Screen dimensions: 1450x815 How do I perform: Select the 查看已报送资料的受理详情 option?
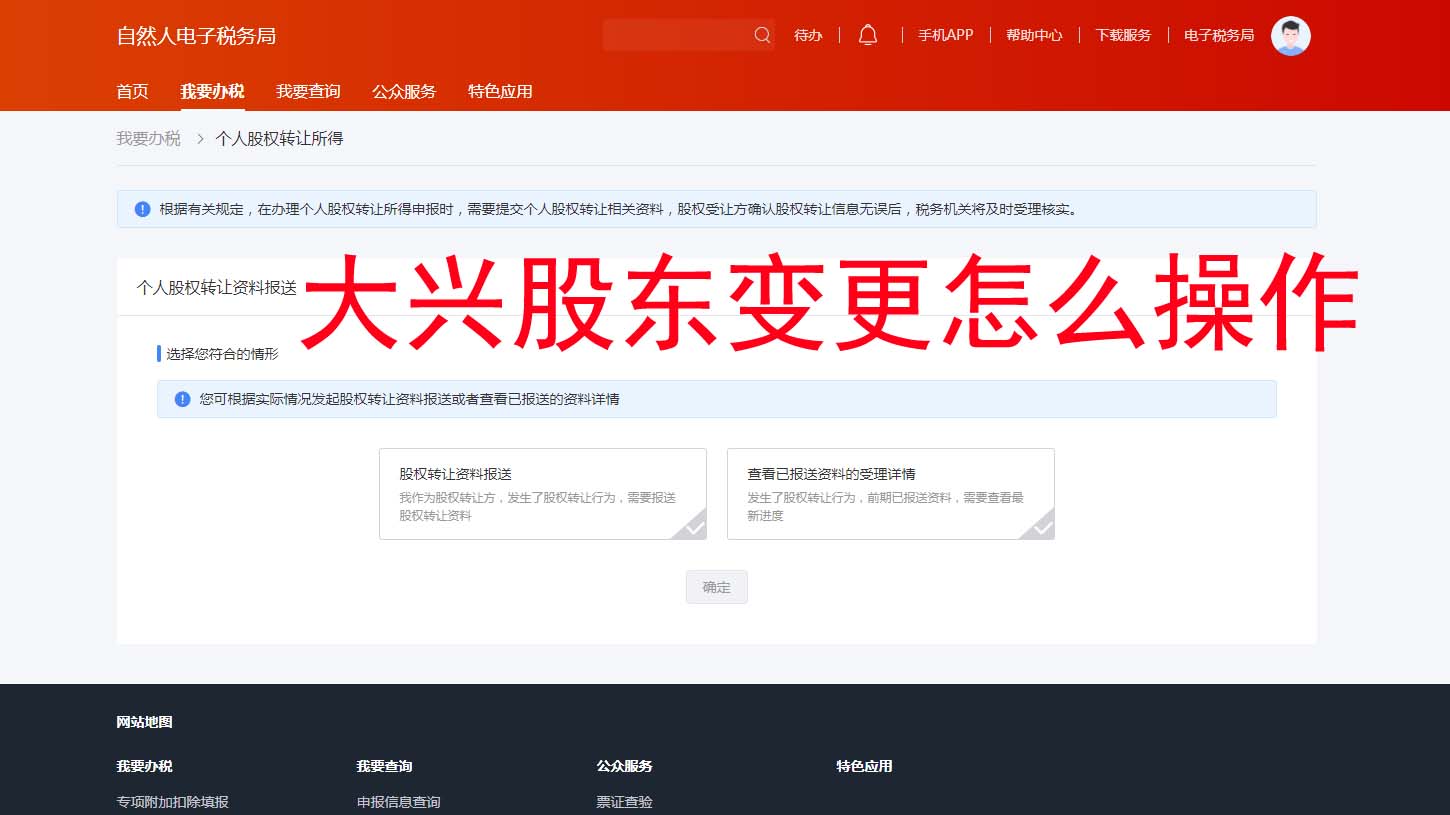[891, 493]
